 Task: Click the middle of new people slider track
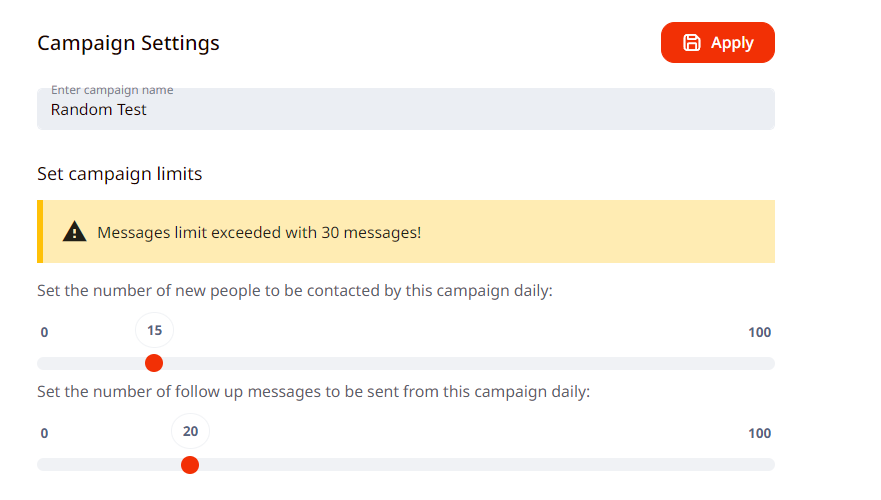[x=406, y=363]
